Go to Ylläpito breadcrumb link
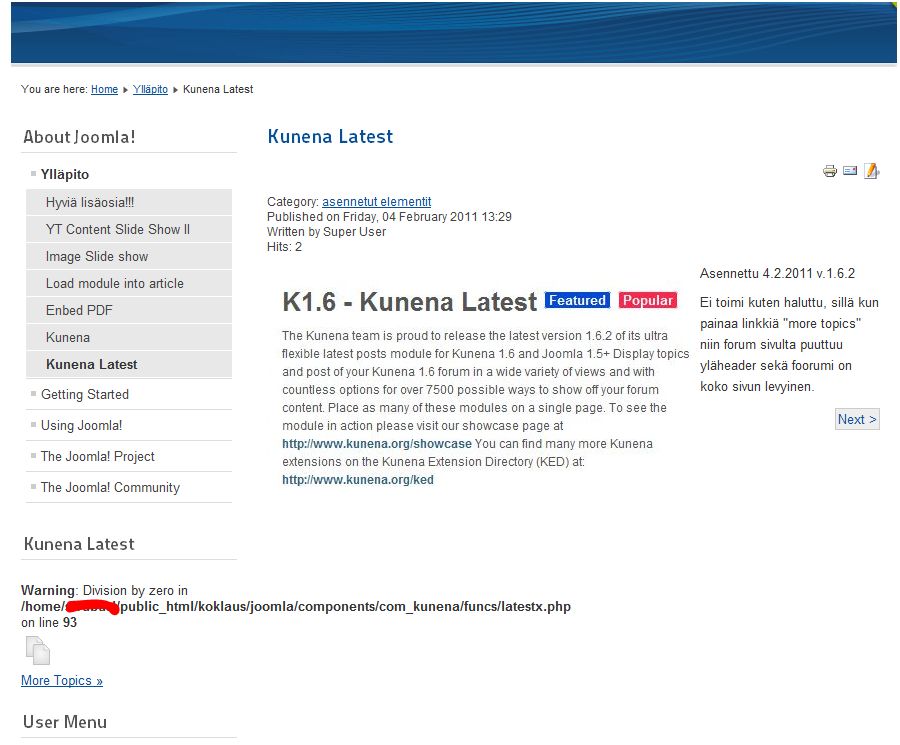This screenshot has width=900, height=745. click(150, 89)
